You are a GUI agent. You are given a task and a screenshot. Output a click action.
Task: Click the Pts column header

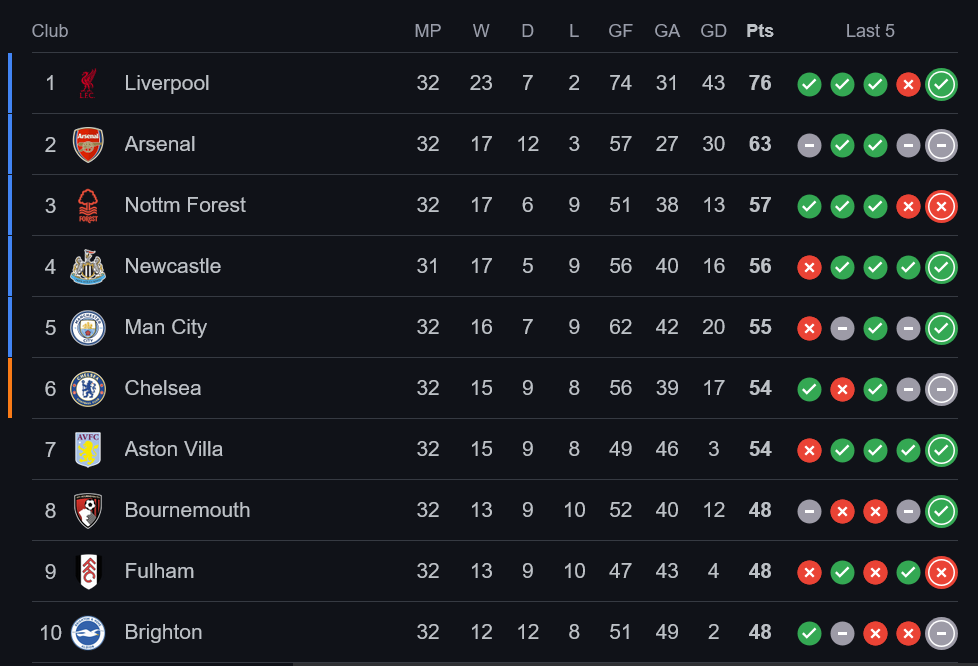[760, 31]
